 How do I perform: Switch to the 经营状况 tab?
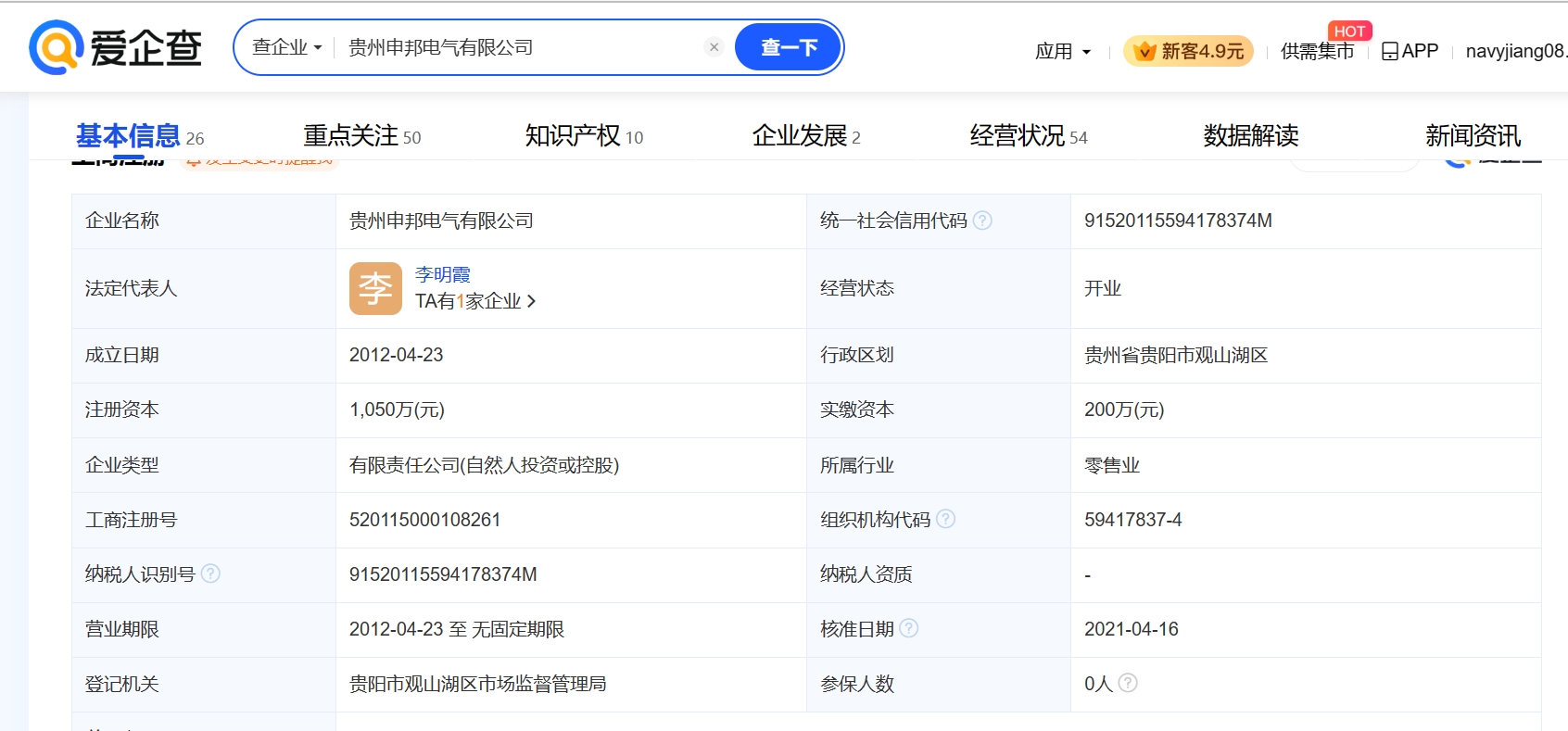1029,136
